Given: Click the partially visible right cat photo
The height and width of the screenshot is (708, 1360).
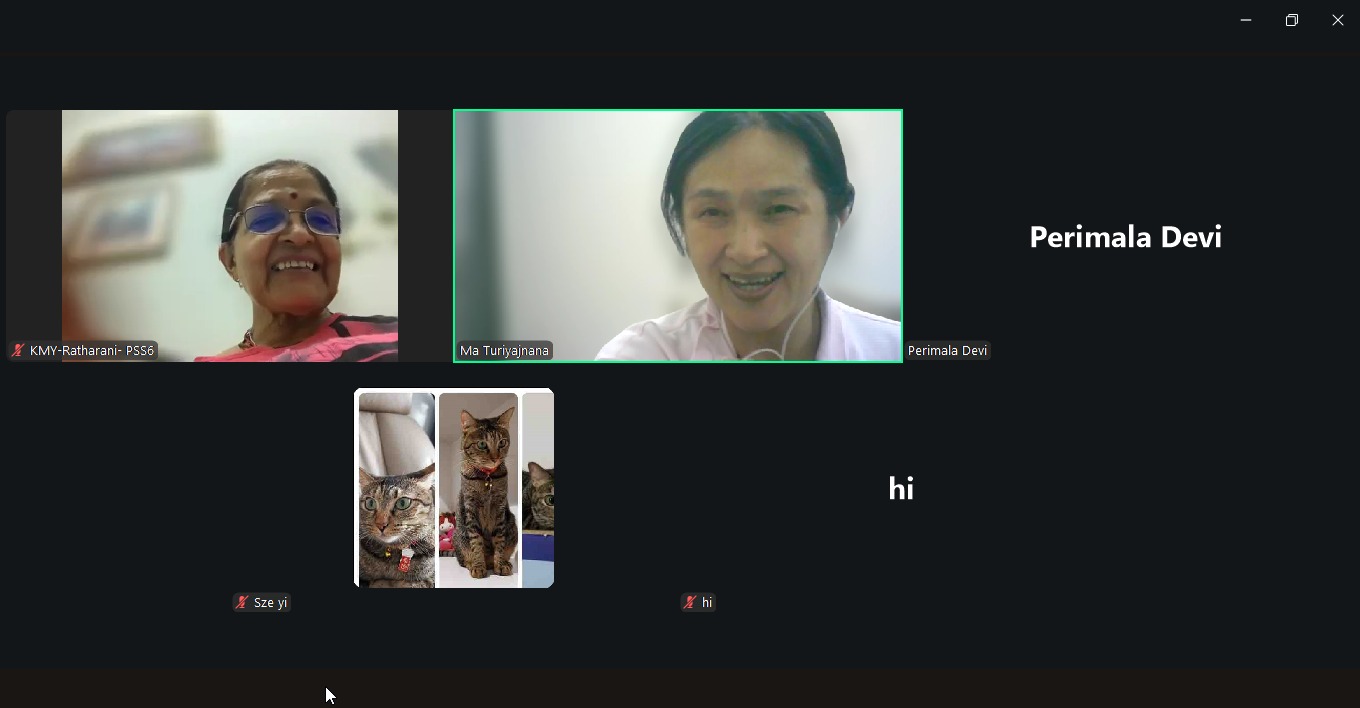Looking at the screenshot, I should (538, 490).
